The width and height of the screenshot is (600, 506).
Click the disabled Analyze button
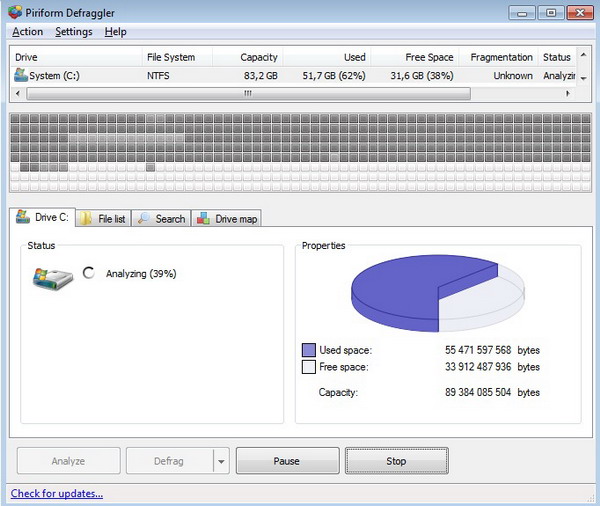(x=68, y=461)
